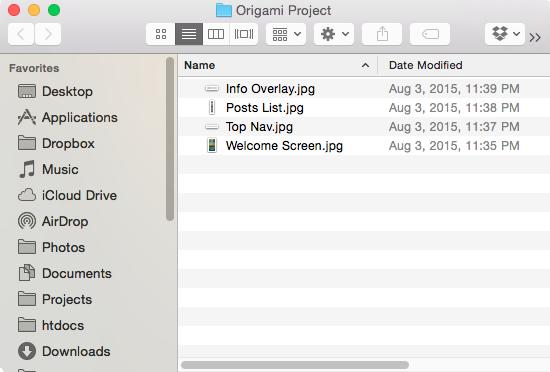550x372 pixels.
Task: Click the Applications sidebar icon
Action: tap(27, 117)
